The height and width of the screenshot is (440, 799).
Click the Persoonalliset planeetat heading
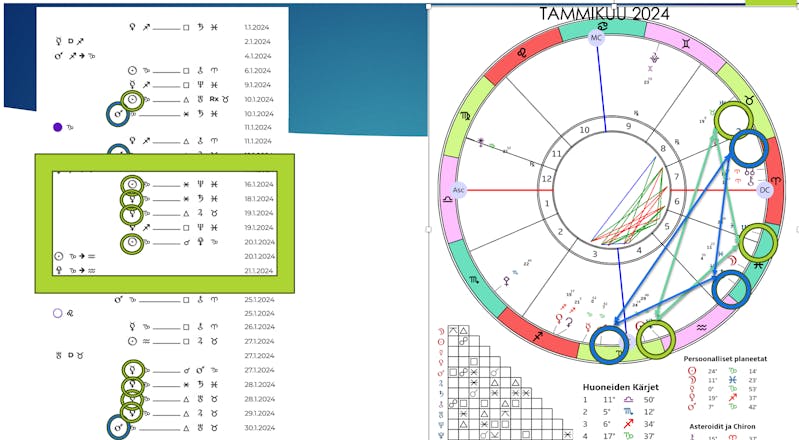click(738, 358)
